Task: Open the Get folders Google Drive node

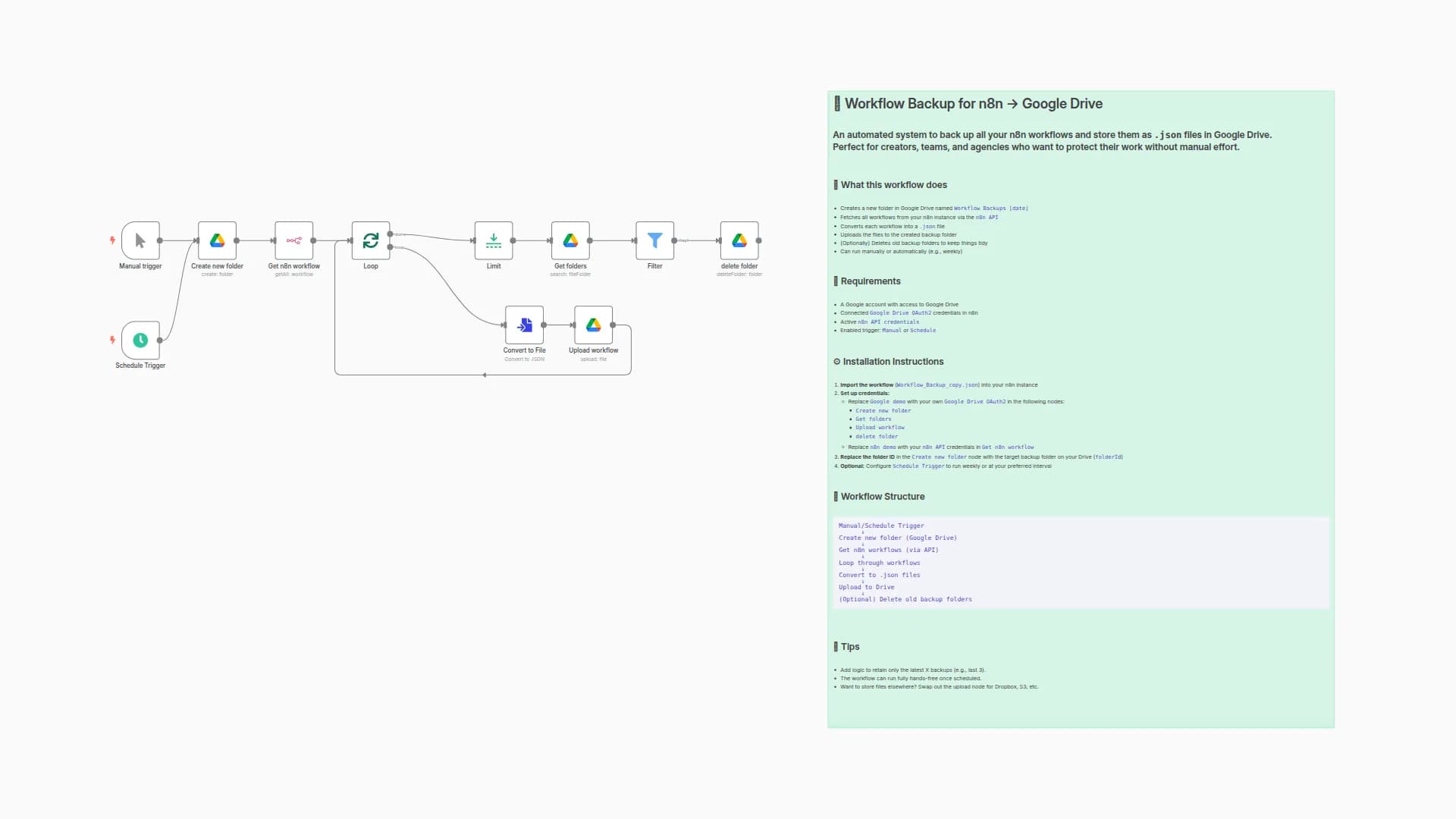Action: click(x=570, y=240)
